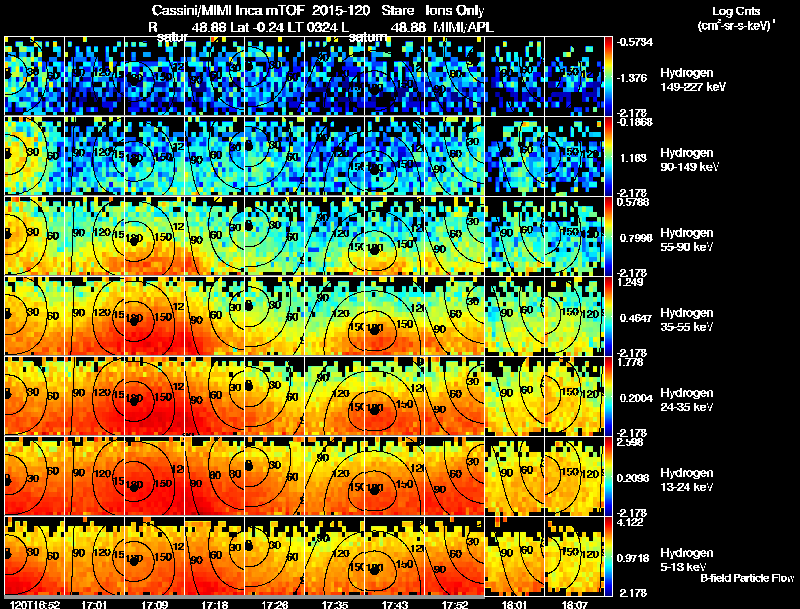Screen dimensions: 800x609
Task: Click the Log Cnts legend heading
Action: pyautogui.click(x=736, y=11)
